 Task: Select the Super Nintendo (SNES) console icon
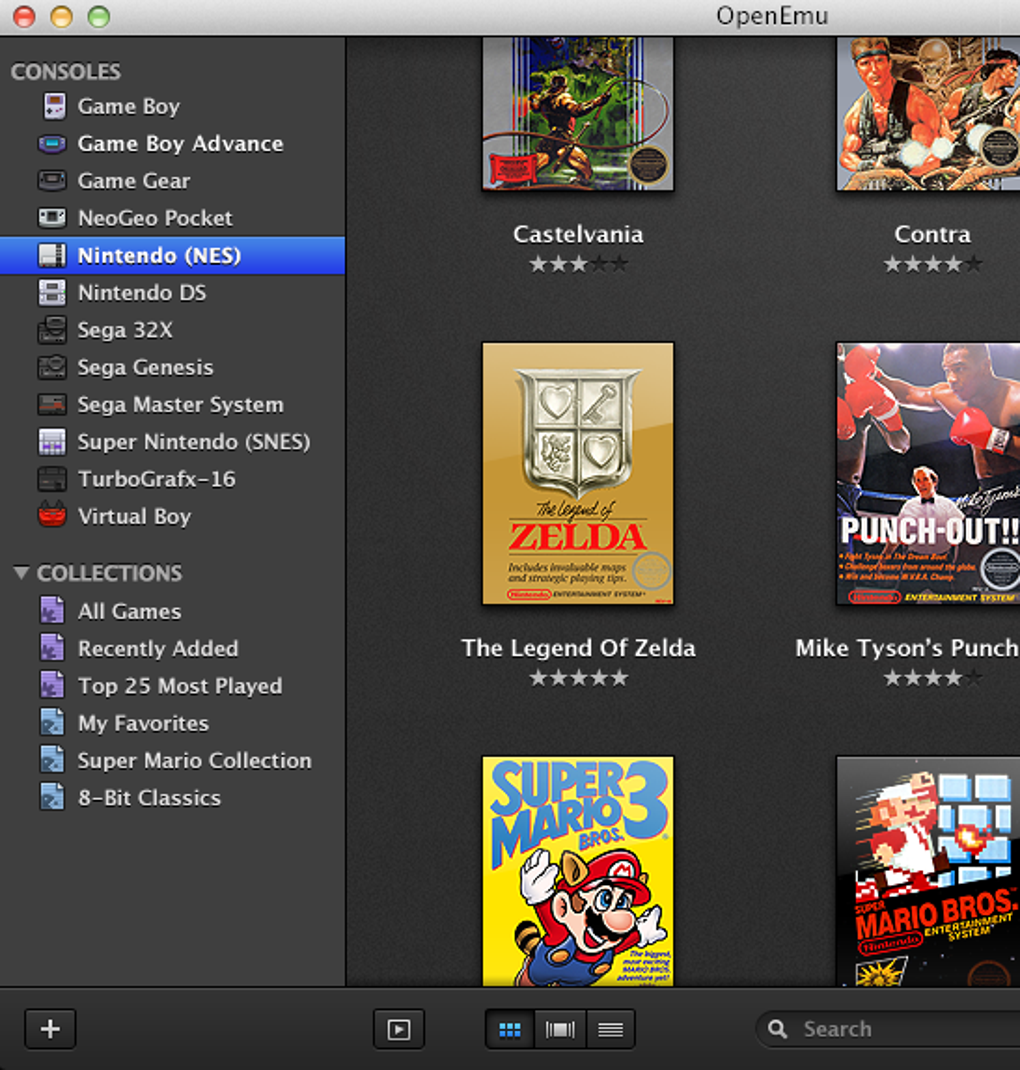52,442
